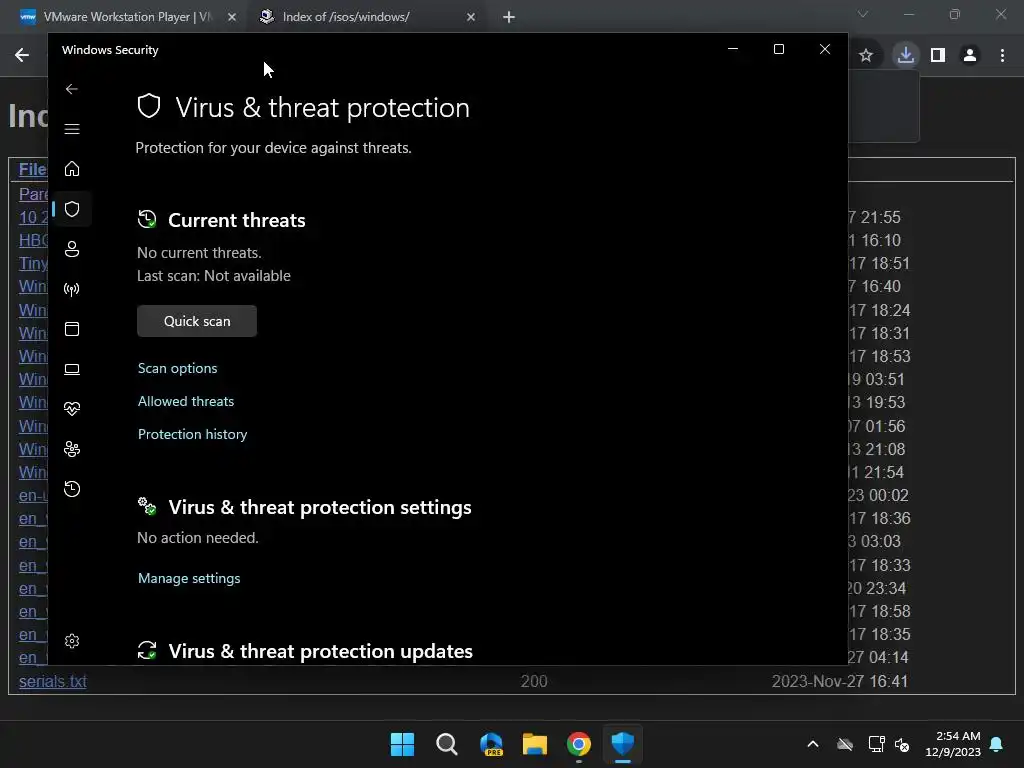Launch Microsoft Edge from taskbar
The width and height of the screenshot is (1024, 768).
tap(491, 744)
